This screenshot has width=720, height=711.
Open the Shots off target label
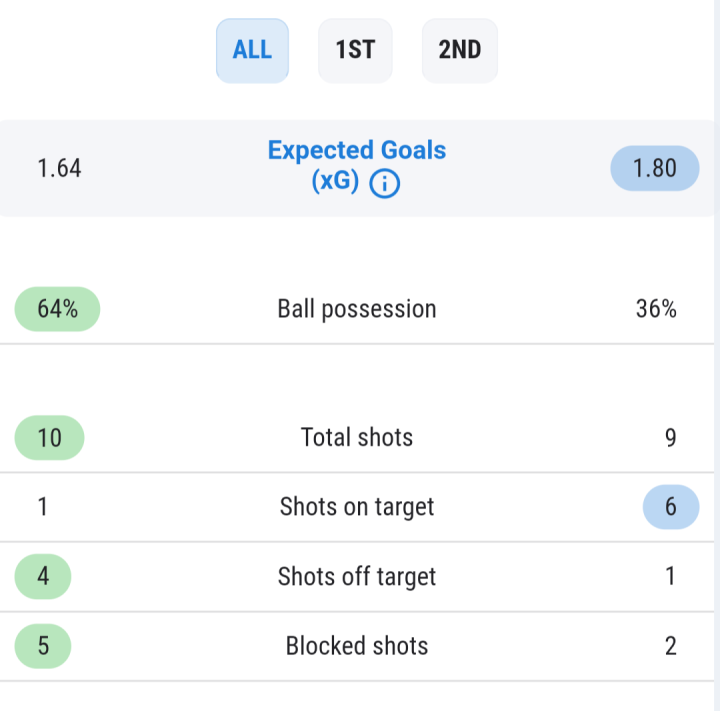pyautogui.click(x=357, y=577)
